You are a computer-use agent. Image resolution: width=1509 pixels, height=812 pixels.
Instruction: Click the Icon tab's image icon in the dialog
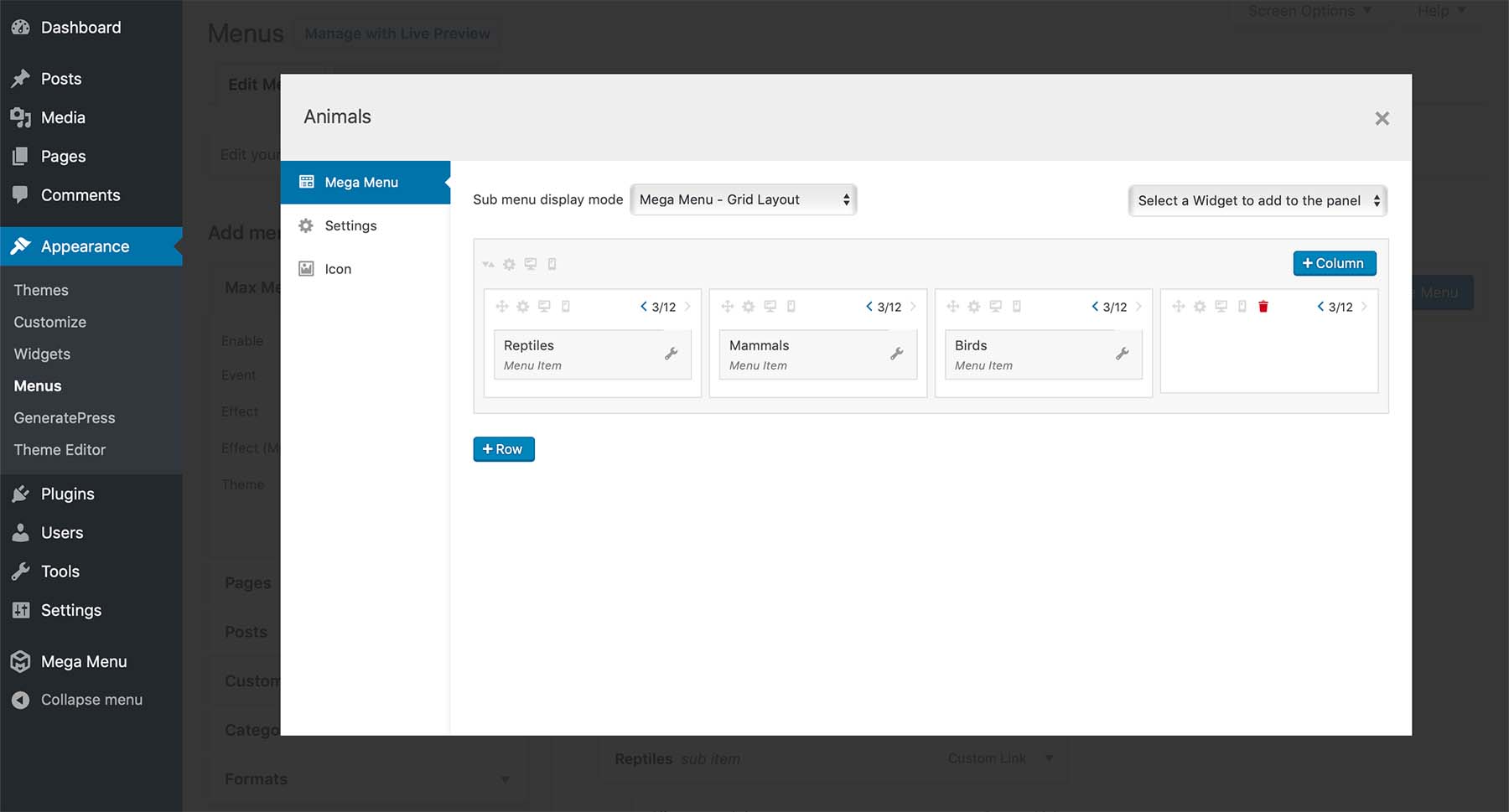click(306, 268)
